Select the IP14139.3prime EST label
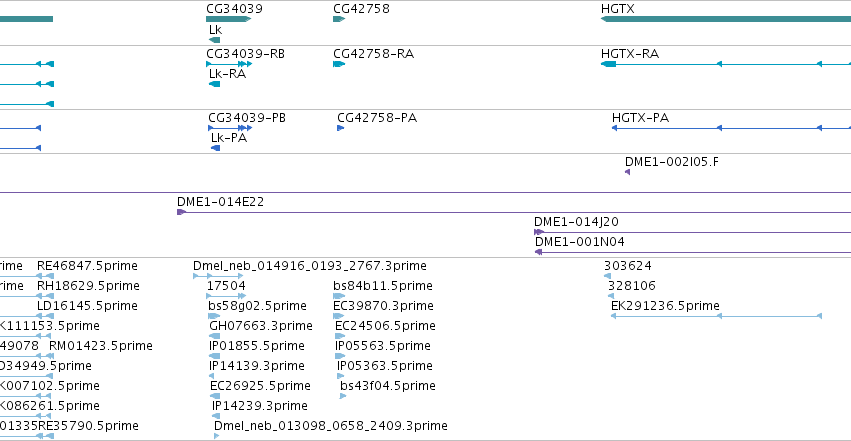Screen dimensions: 851x441 pyautogui.click(x=257, y=366)
